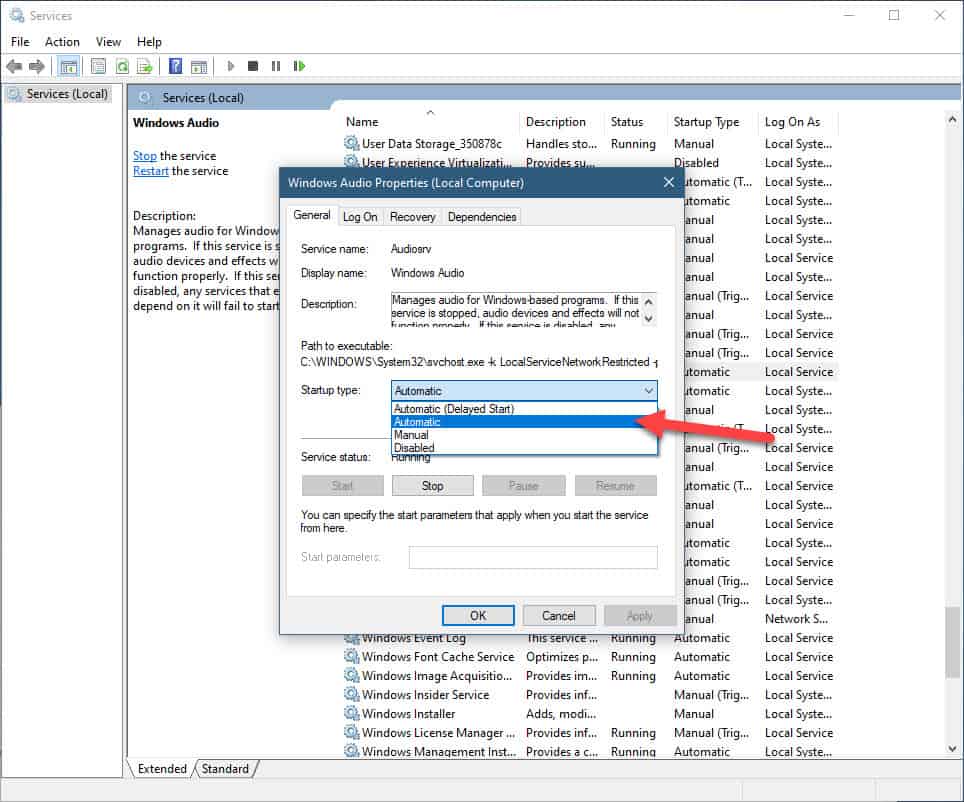Select Windows Font Cache Service gear icon
Viewport: 964px width, 802px height.
click(351, 656)
